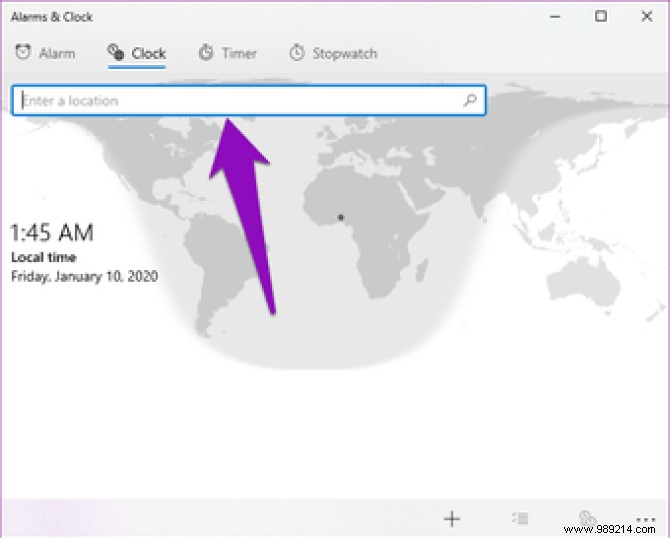Close the Alarms & Clock window
The image size is (670, 538).
647,16
